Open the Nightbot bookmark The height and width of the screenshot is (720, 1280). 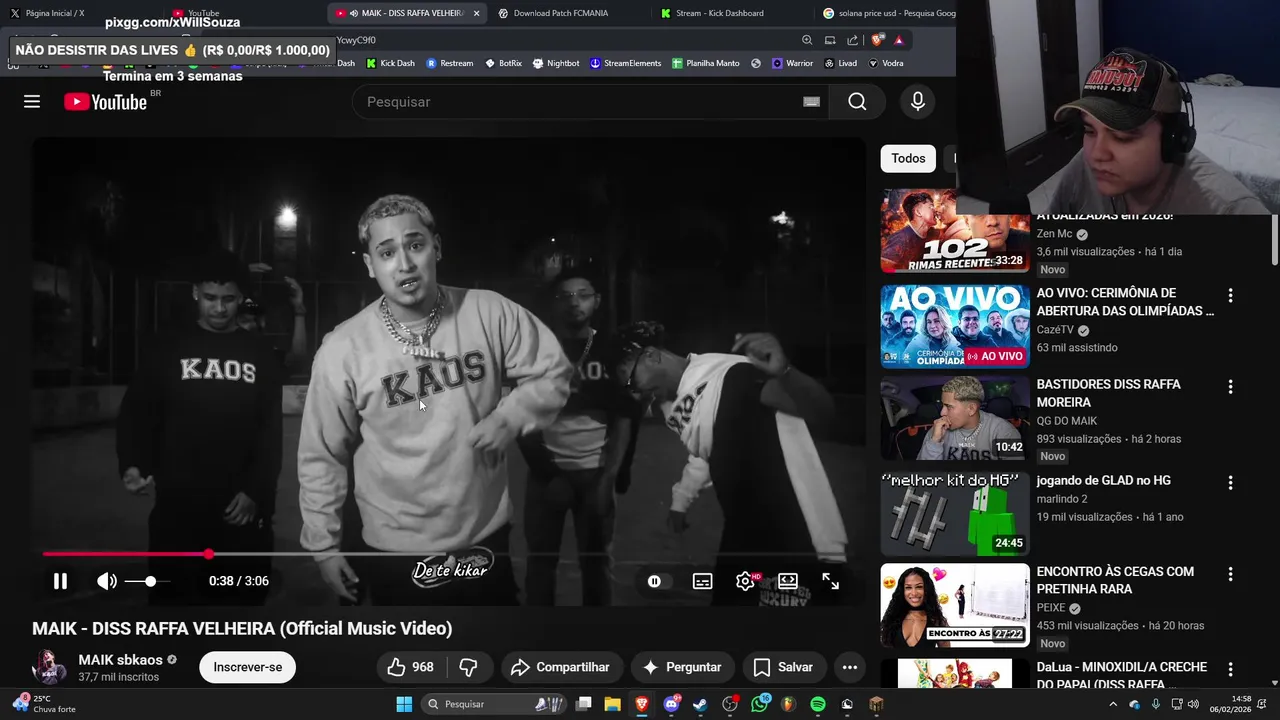(556, 63)
